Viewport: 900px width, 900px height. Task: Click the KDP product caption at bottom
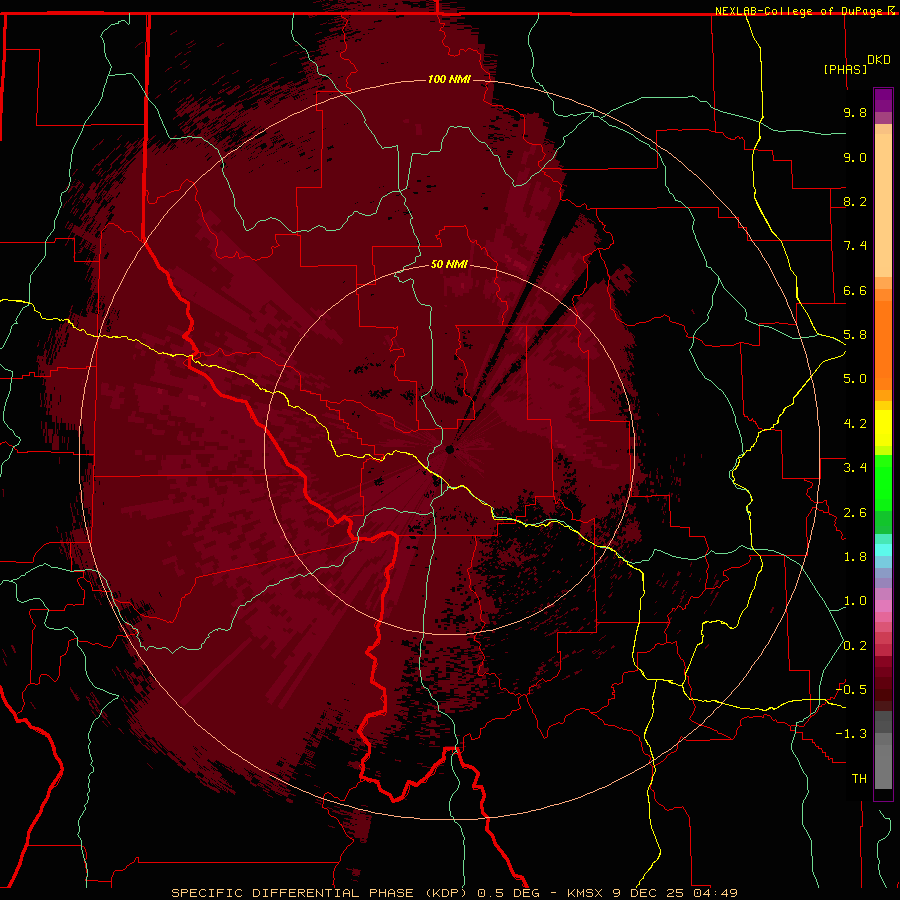point(454,893)
